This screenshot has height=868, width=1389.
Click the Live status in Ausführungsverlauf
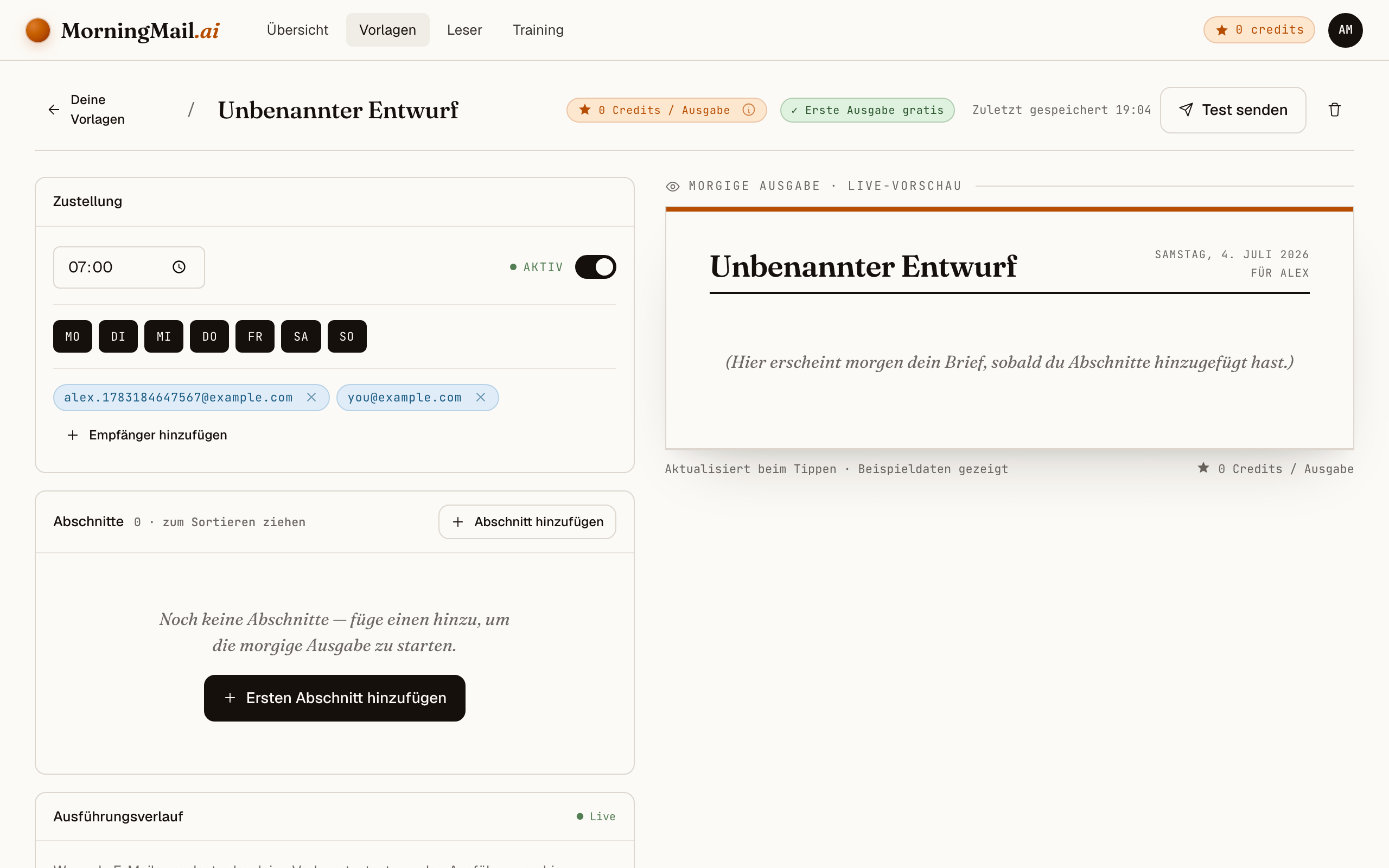point(596,816)
